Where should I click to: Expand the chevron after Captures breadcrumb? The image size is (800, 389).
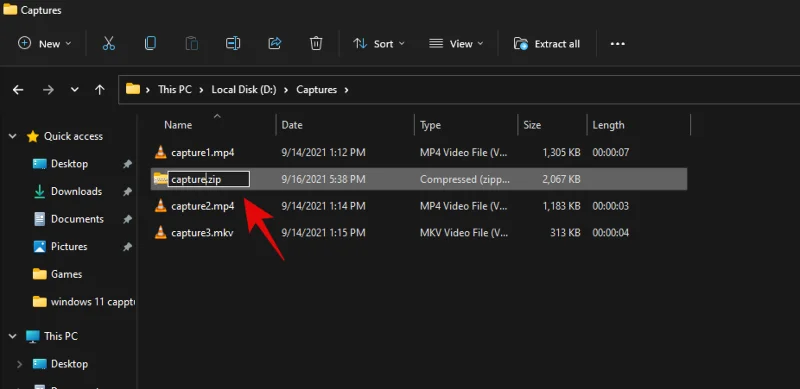(x=347, y=90)
